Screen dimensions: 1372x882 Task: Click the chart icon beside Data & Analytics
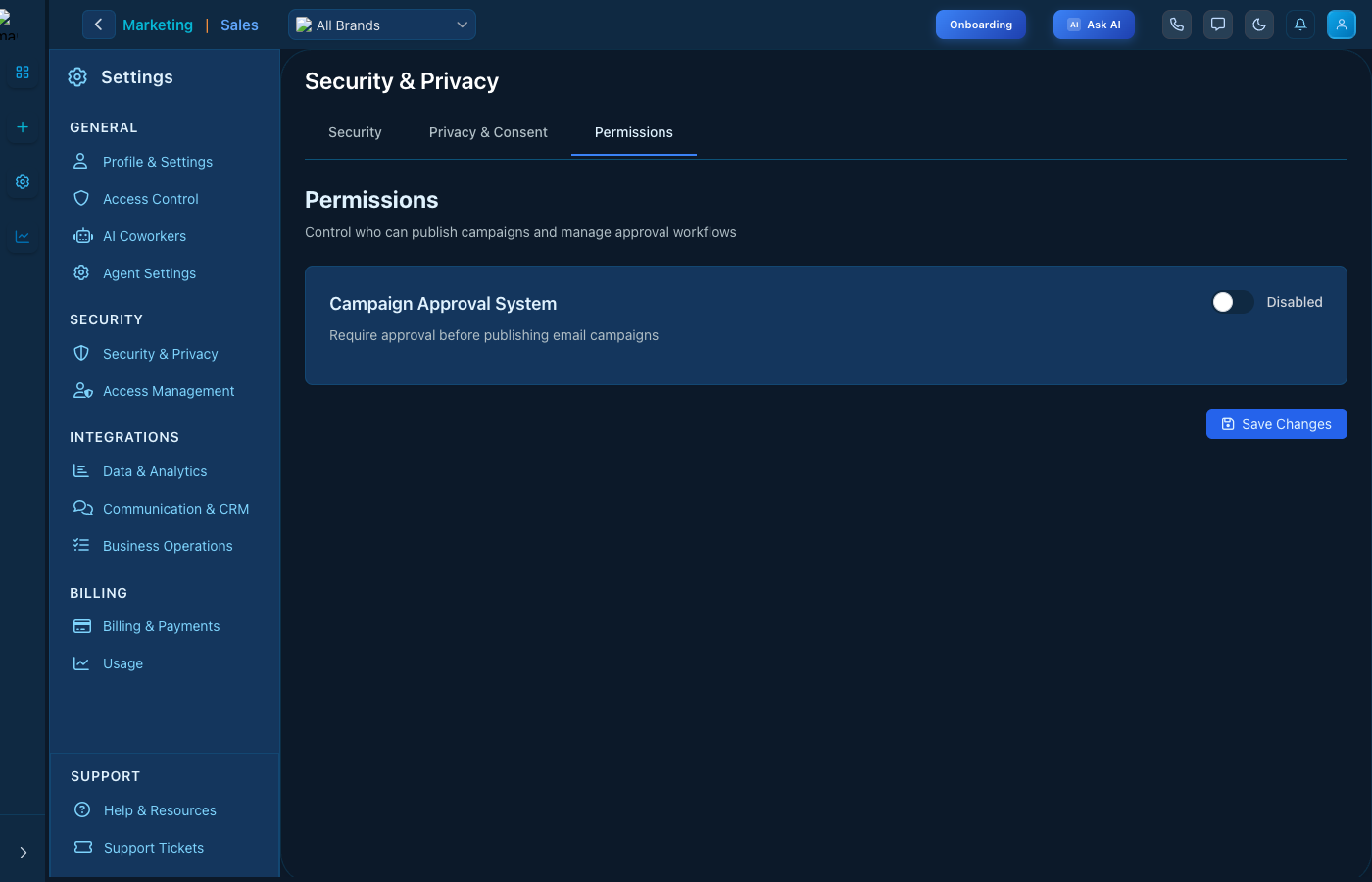coord(81,471)
